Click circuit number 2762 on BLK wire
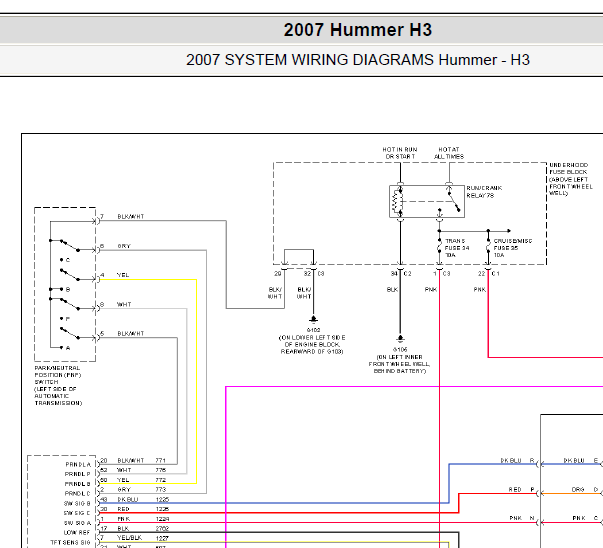This screenshot has height=548, width=603. 162,529
